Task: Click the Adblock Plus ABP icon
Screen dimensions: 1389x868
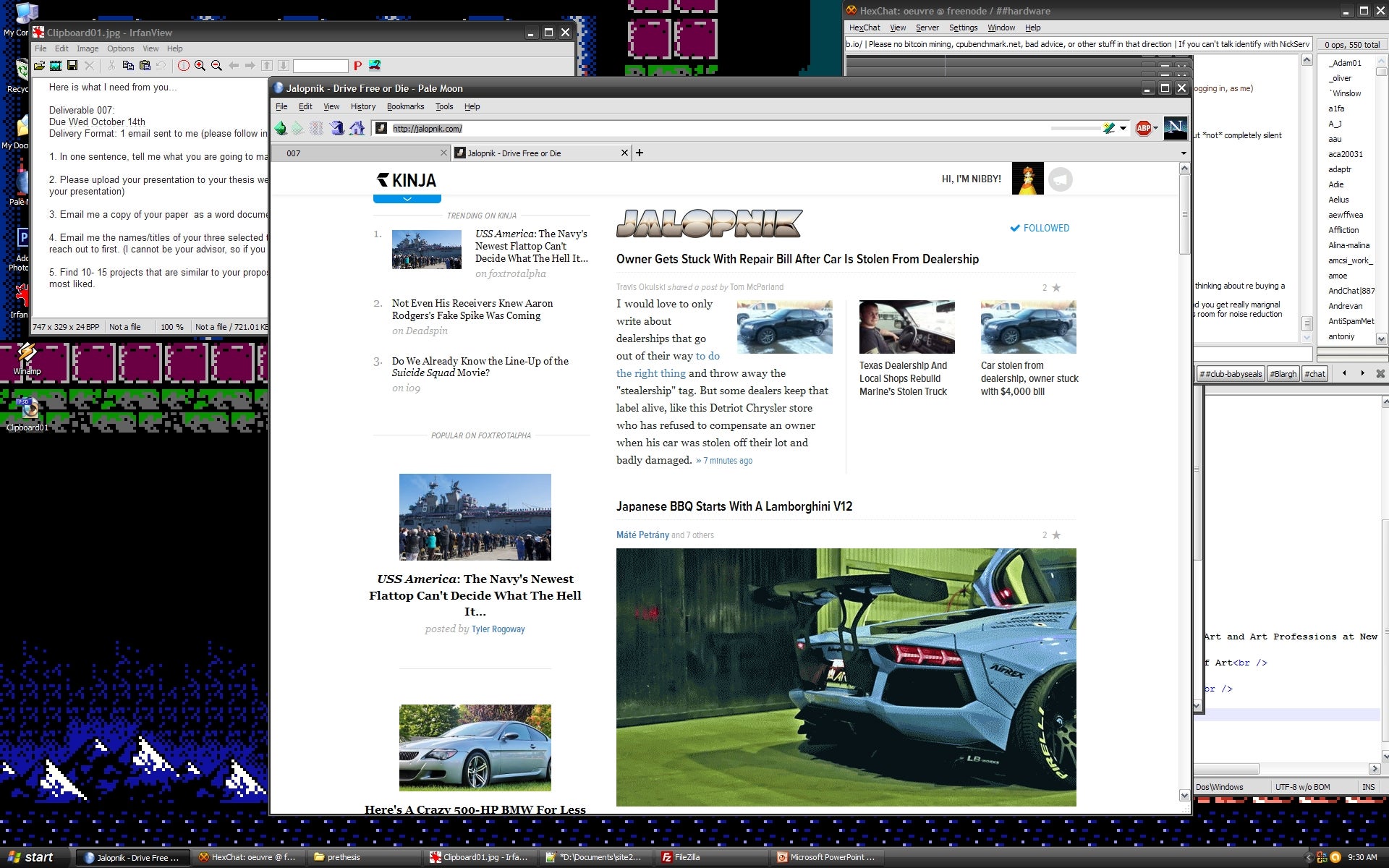Action: click(x=1144, y=128)
